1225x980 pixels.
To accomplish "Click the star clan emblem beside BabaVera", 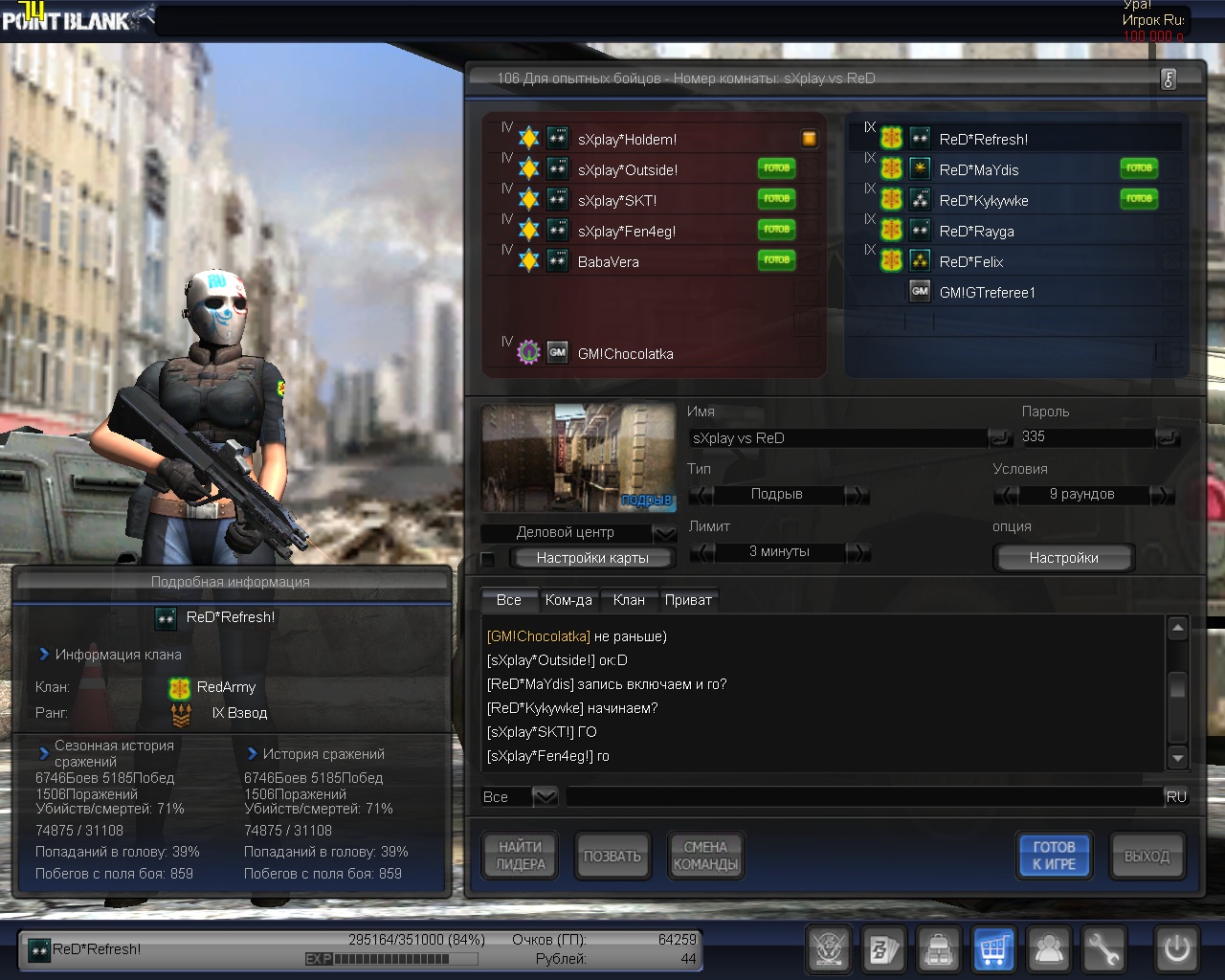I will (529, 261).
